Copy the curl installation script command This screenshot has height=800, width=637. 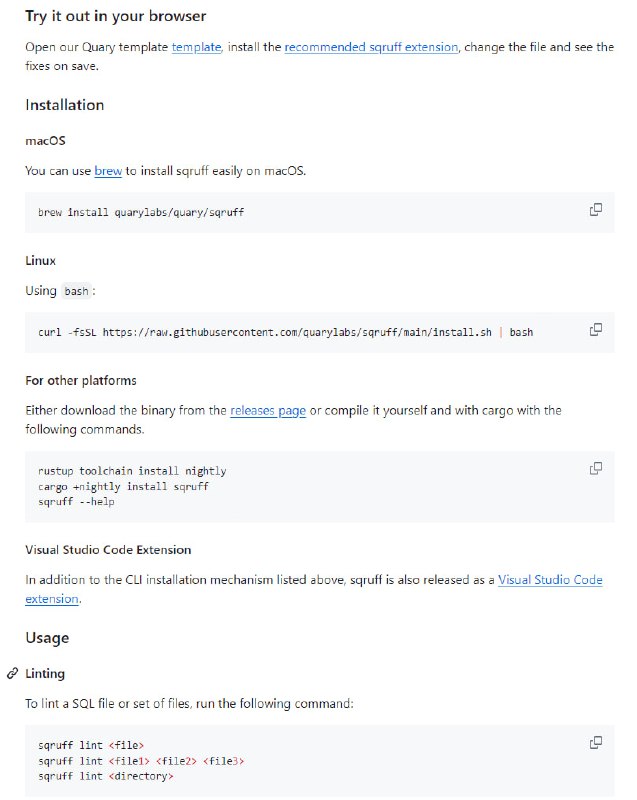pos(596,330)
